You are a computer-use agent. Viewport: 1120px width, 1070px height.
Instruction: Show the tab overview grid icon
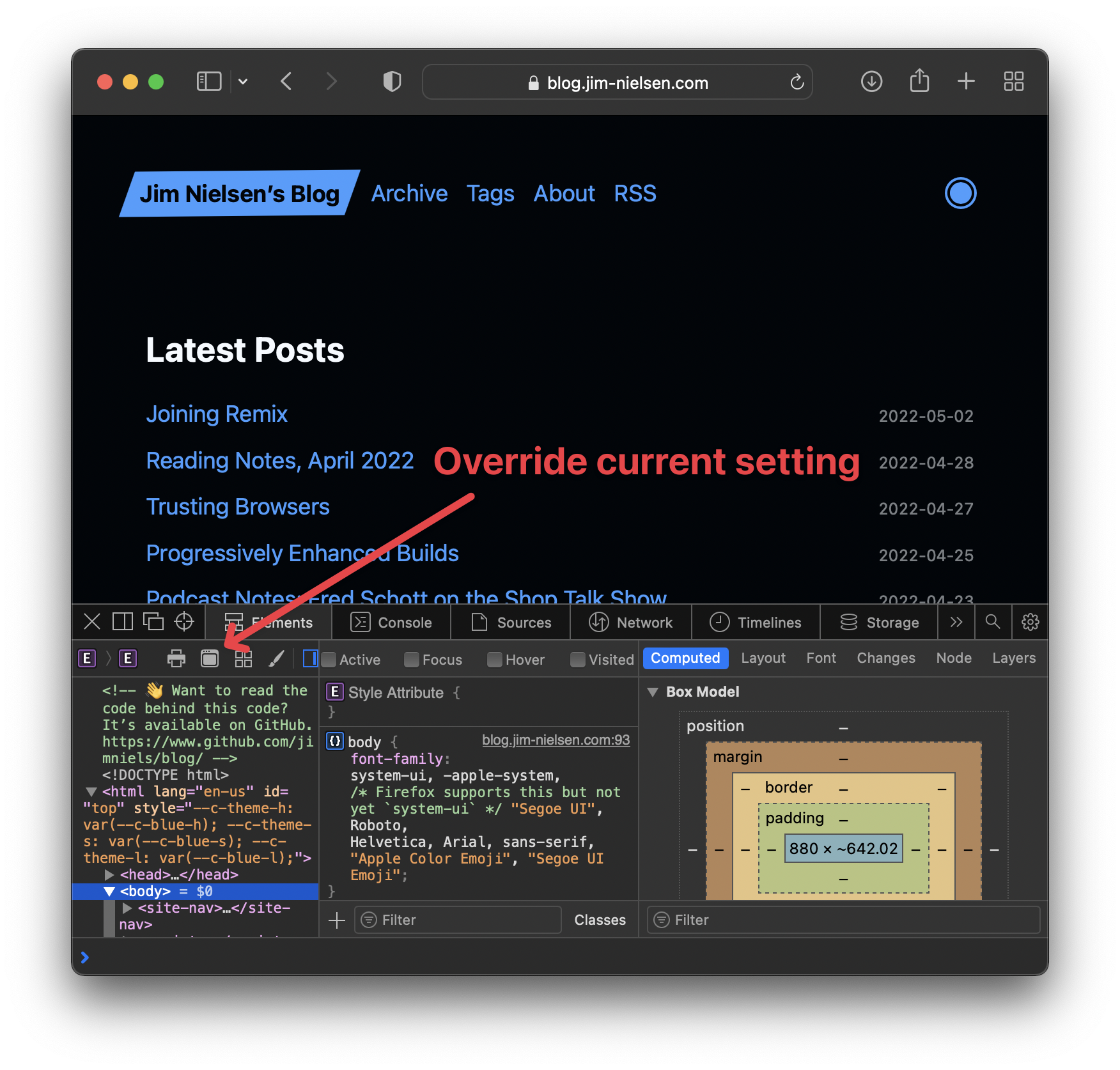coord(1013,81)
